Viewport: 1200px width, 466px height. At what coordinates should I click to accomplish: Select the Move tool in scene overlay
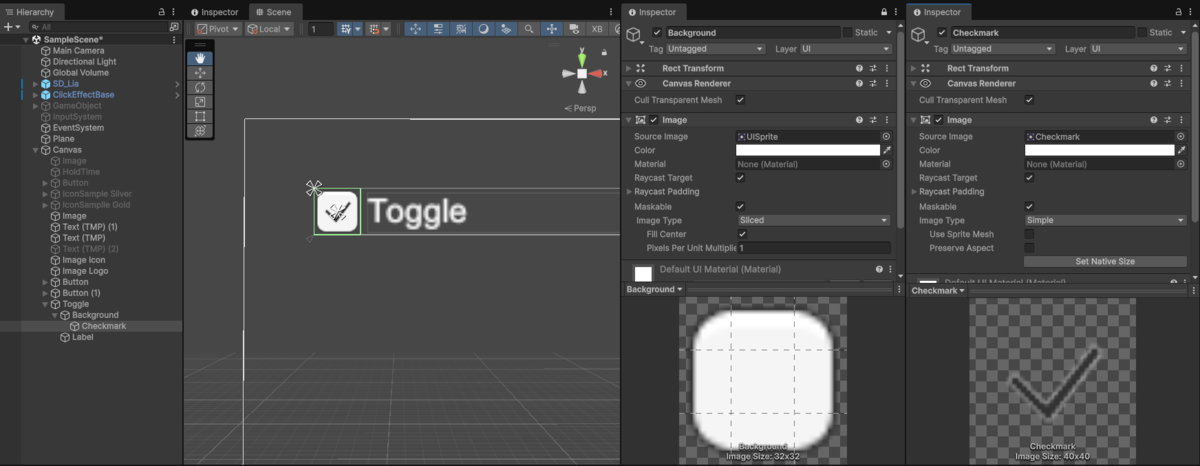tap(200, 73)
